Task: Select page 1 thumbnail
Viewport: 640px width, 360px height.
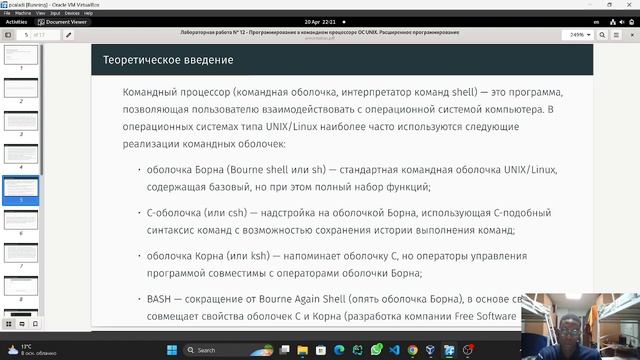Action: click(x=21, y=55)
